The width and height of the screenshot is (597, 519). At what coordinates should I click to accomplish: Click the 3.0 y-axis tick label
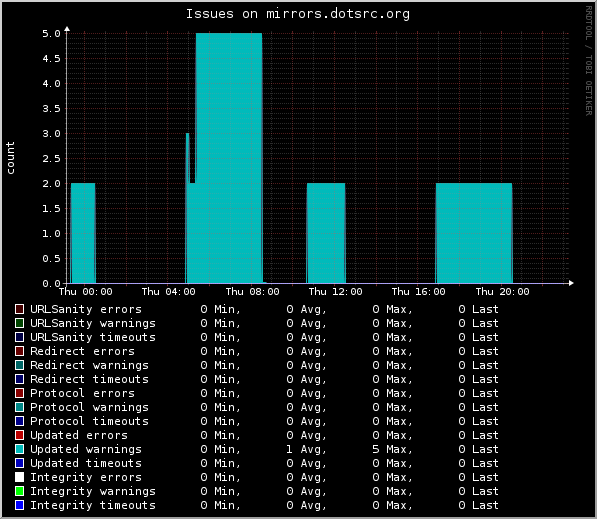pyautogui.click(x=51, y=134)
